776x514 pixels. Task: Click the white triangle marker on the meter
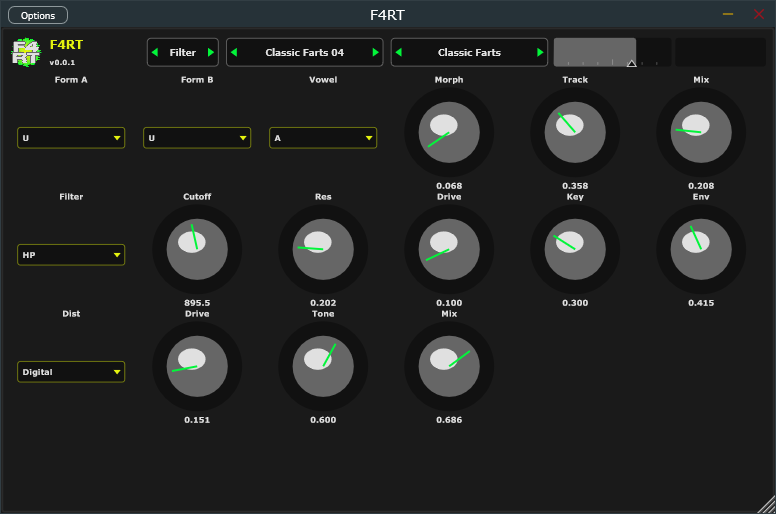(x=631, y=63)
